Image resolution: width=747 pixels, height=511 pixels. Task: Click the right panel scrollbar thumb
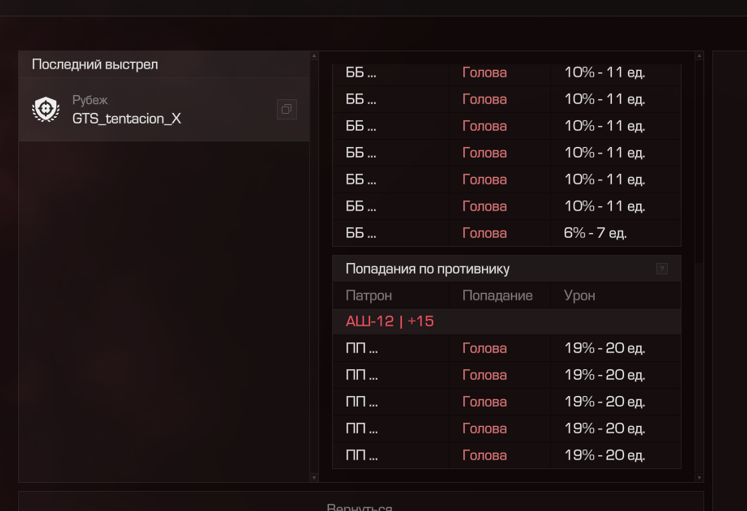699,161
